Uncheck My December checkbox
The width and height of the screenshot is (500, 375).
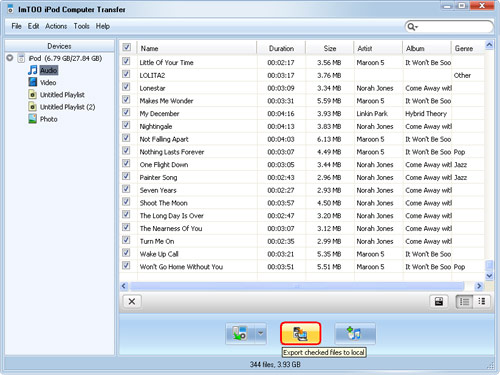tap(126, 112)
